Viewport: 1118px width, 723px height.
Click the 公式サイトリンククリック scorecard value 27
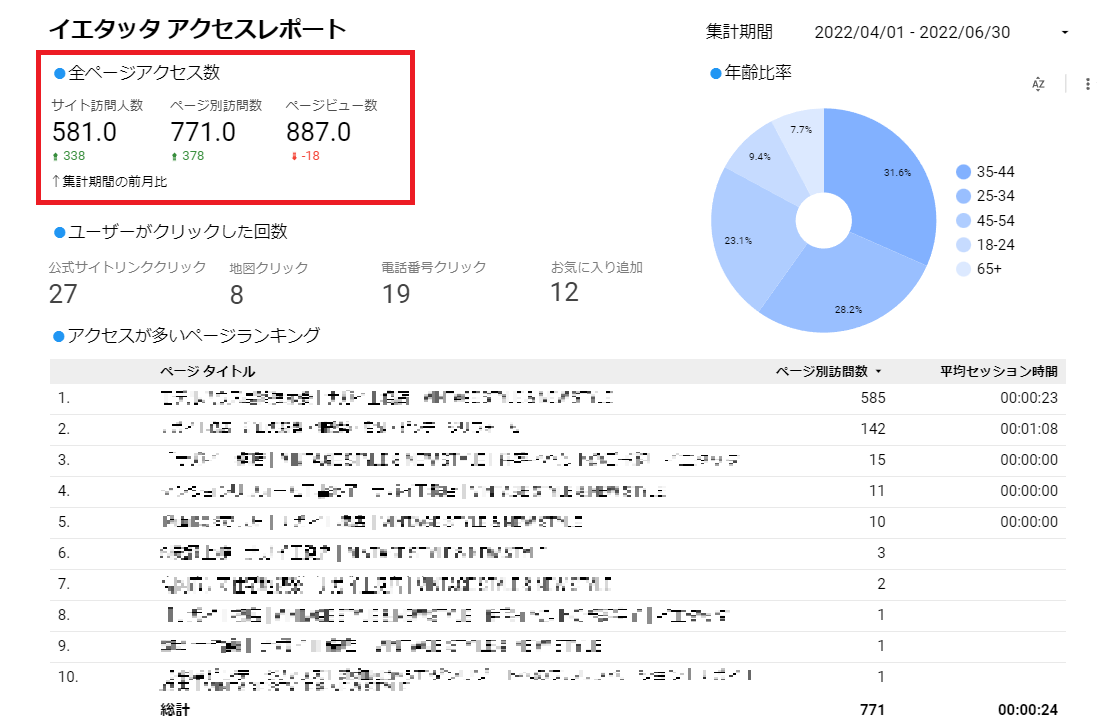click(x=63, y=293)
